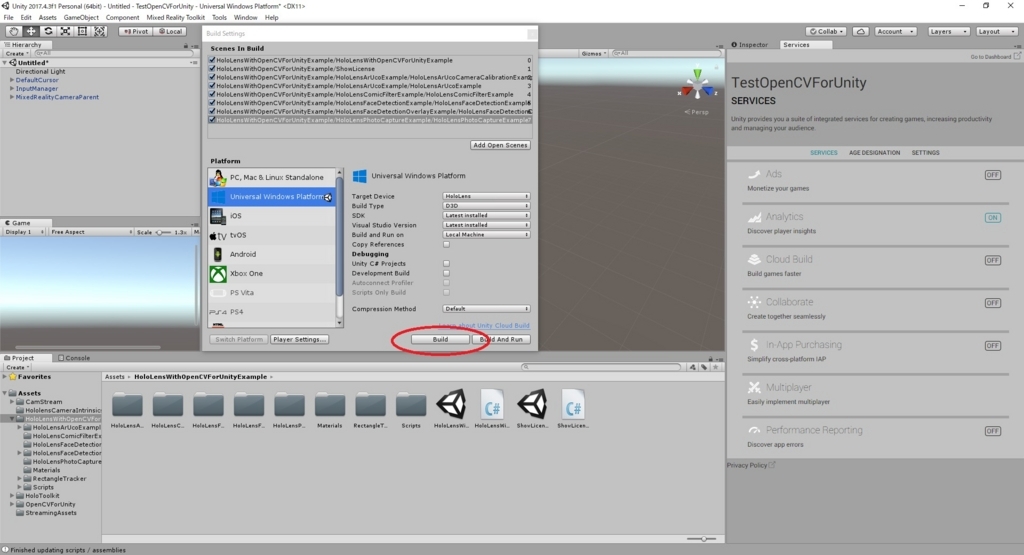Open the Materials folder thumbnail

click(x=330, y=409)
